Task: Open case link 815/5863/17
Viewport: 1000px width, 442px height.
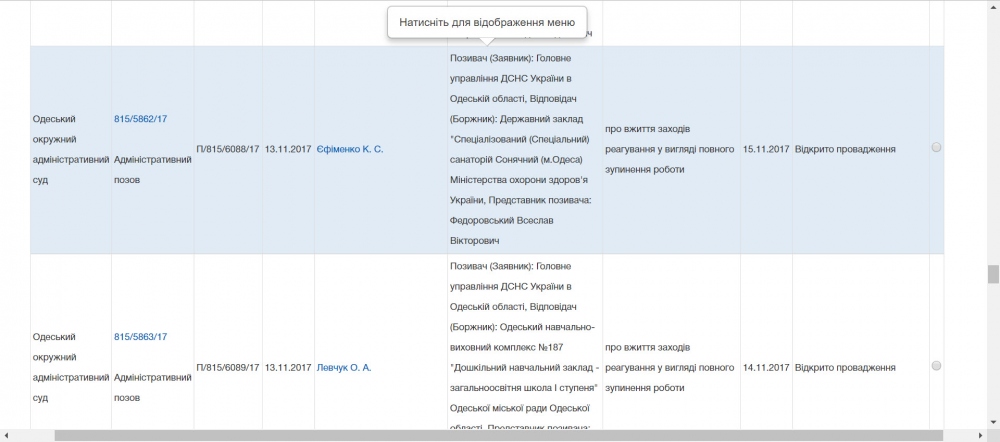Action: click(140, 337)
